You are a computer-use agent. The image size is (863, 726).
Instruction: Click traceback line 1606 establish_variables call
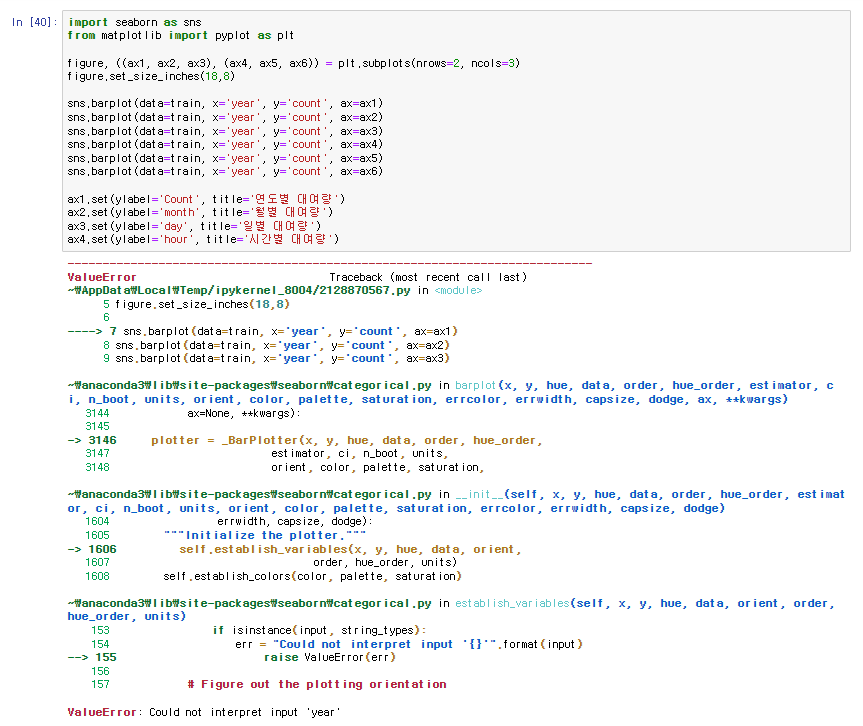click(294, 549)
